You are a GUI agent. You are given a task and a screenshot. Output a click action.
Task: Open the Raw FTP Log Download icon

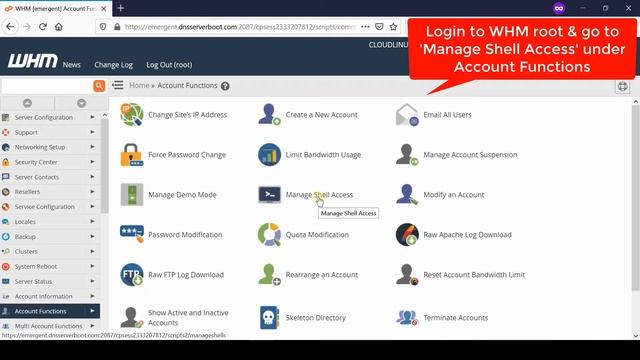click(131, 275)
